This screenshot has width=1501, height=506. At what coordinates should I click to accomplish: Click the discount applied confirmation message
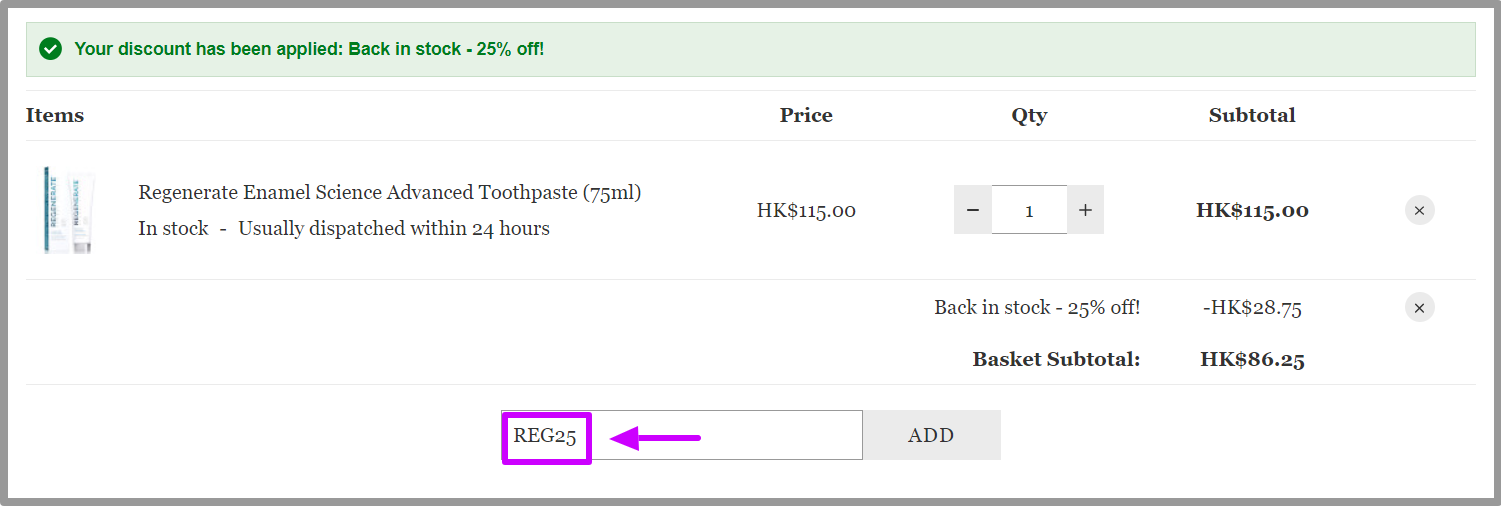pos(310,49)
